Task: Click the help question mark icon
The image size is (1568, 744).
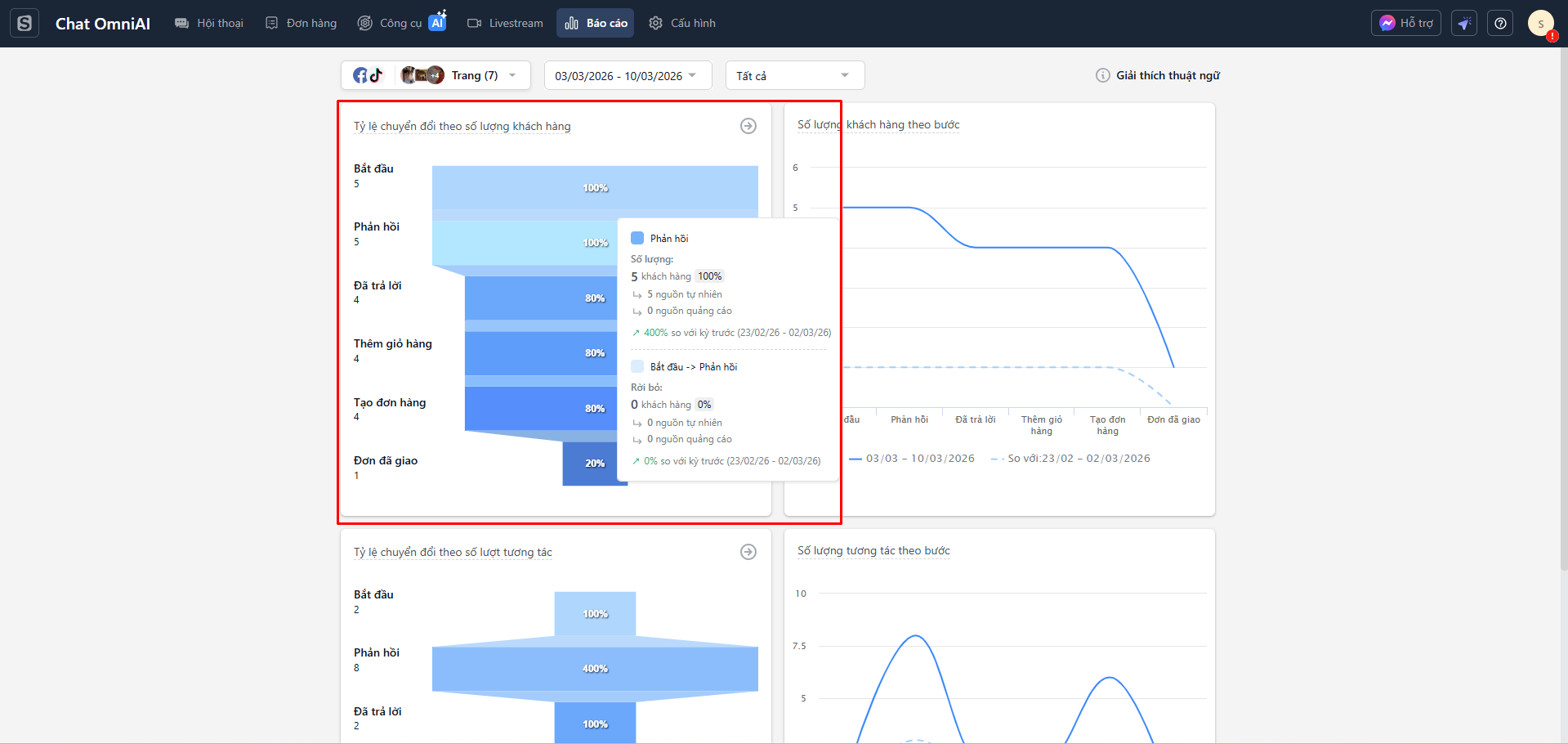Action: pyautogui.click(x=1500, y=23)
